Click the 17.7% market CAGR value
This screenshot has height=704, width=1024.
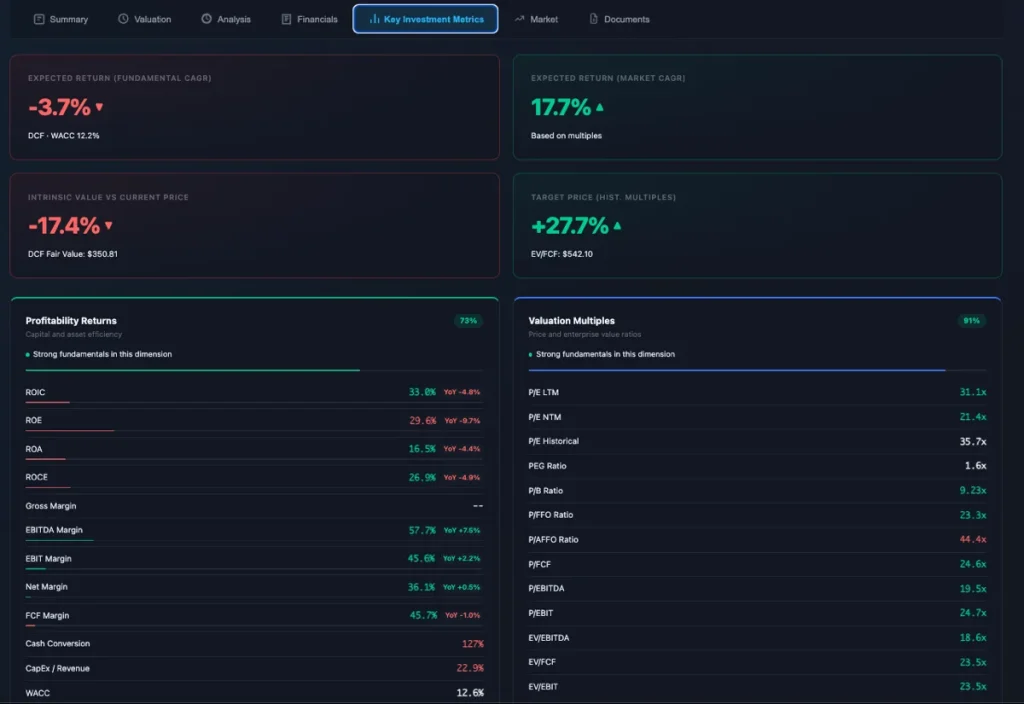point(561,107)
